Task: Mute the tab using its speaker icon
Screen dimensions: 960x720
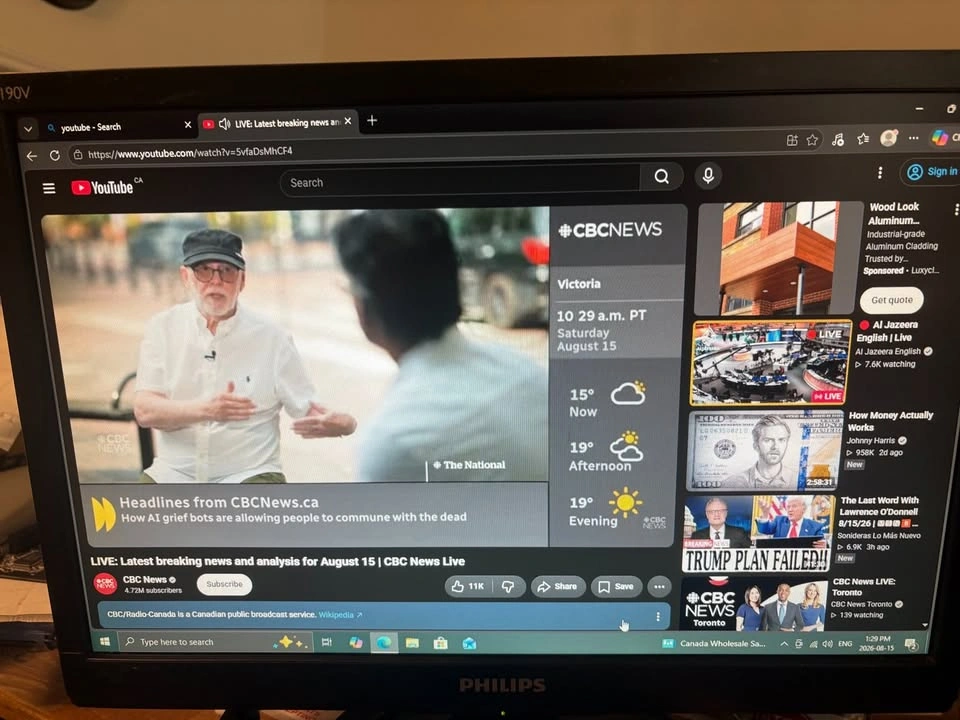Action: [225, 124]
